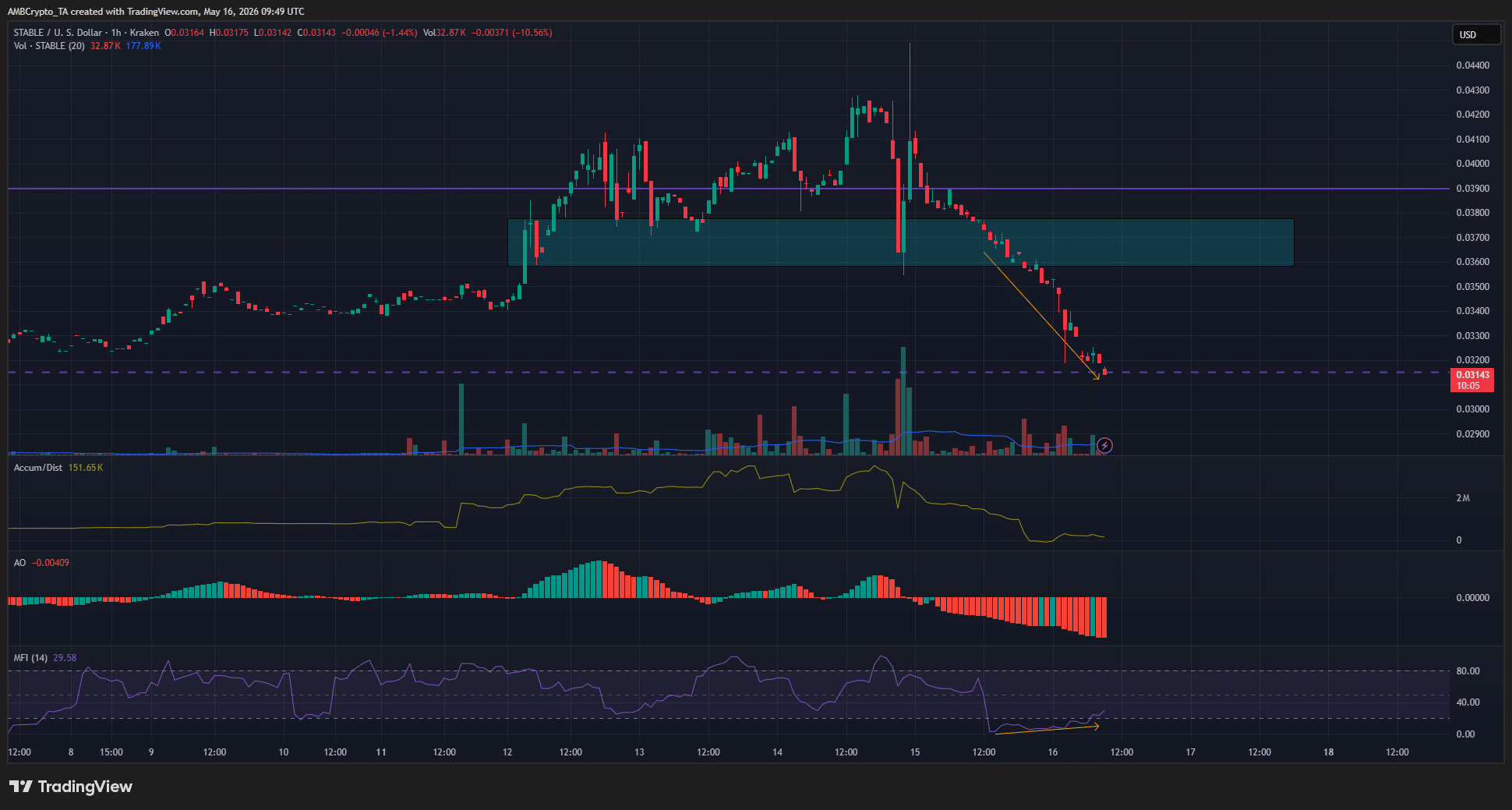Click the low value L0.03142
Image resolution: width=1512 pixels, height=810 pixels.
273,33
